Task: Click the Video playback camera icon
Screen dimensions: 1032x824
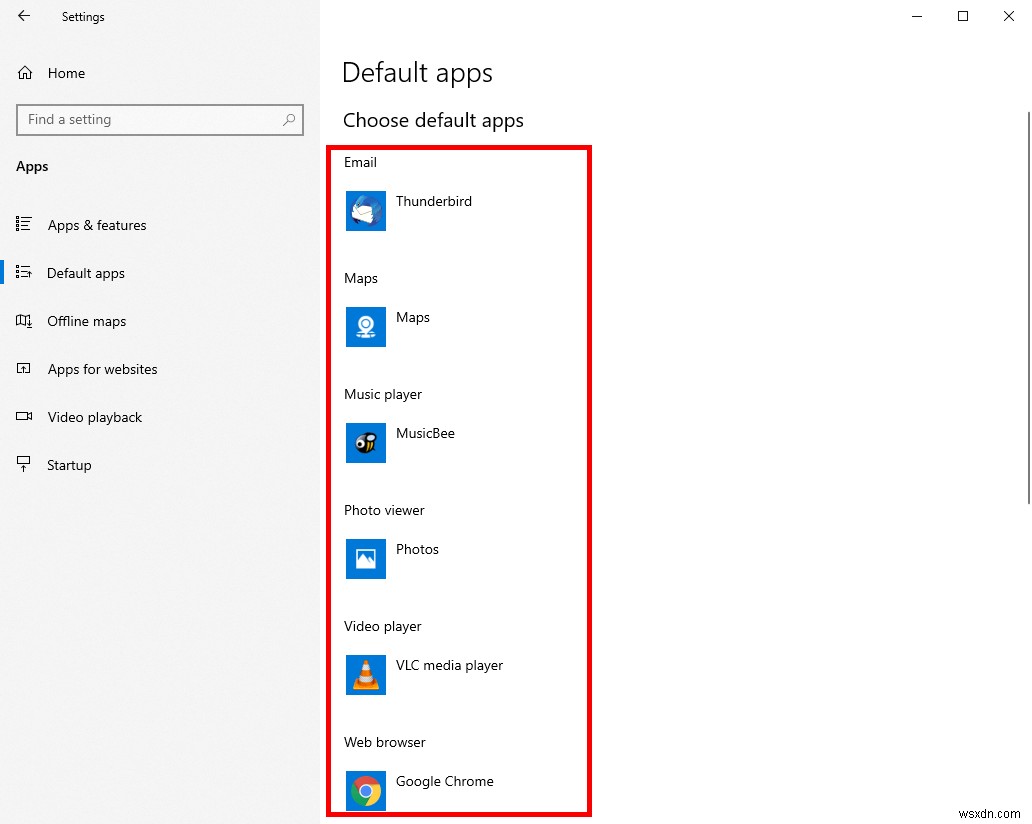Action: [24, 417]
